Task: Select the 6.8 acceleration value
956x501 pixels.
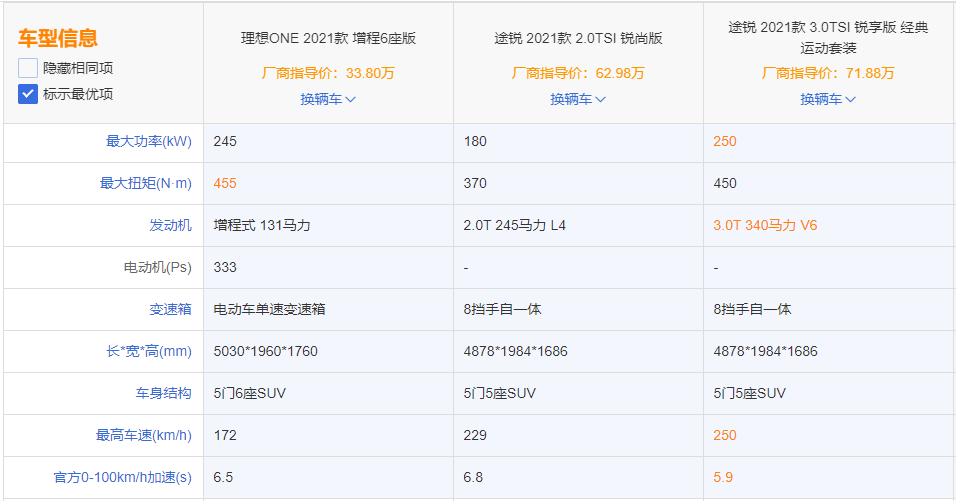Action: tap(473, 477)
